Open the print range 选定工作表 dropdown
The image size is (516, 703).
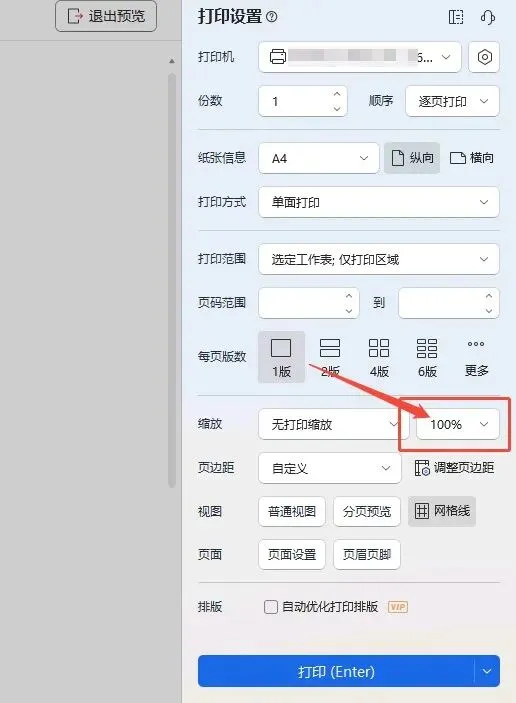coord(379,259)
